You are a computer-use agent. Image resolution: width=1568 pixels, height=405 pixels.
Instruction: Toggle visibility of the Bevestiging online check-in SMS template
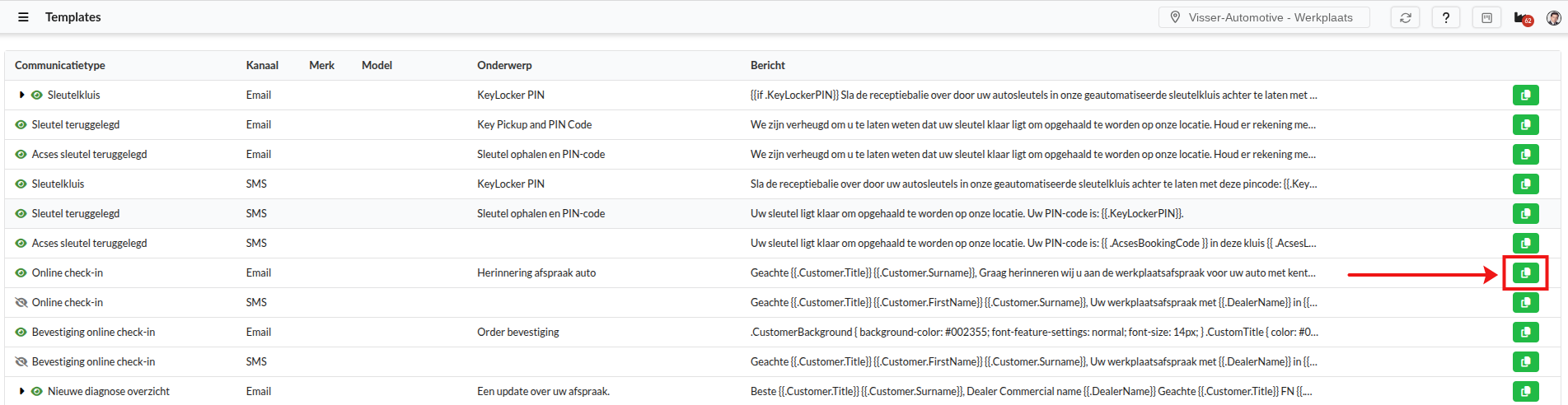pos(21,362)
